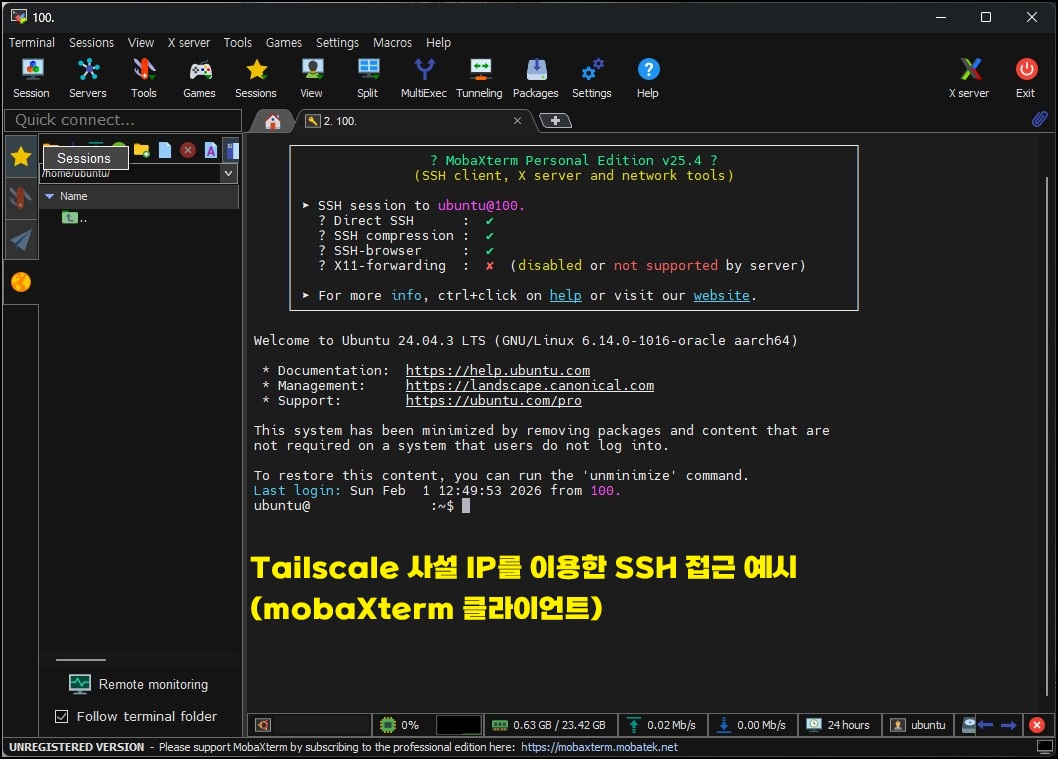Select the Macros paper plane sidebar tab
This screenshot has height=759, width=1058.
[x=21, y=240]
